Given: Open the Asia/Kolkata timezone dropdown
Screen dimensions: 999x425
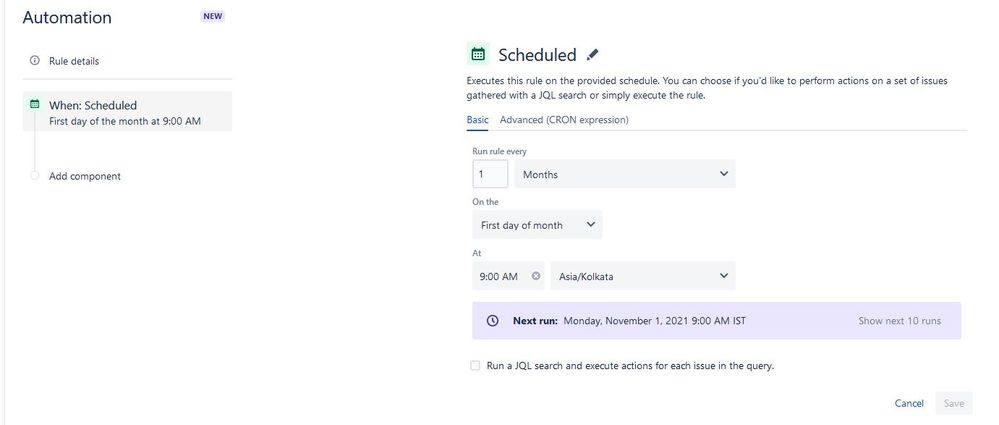Looking at the screenshot, I should pos(643,276).
